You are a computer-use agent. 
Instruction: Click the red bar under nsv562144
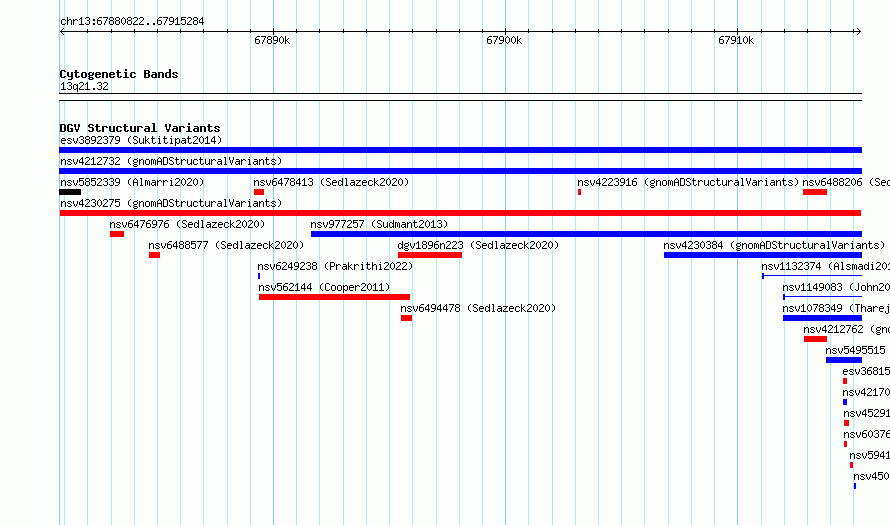(334, 297)
